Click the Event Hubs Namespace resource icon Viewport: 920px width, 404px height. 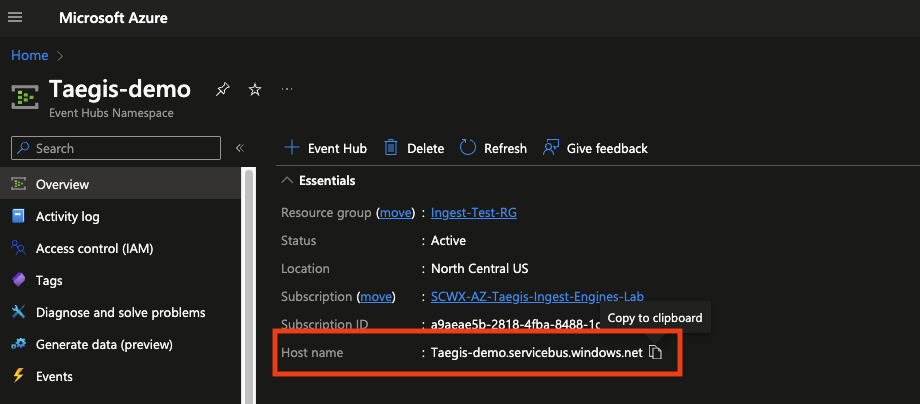click(24, 96)
